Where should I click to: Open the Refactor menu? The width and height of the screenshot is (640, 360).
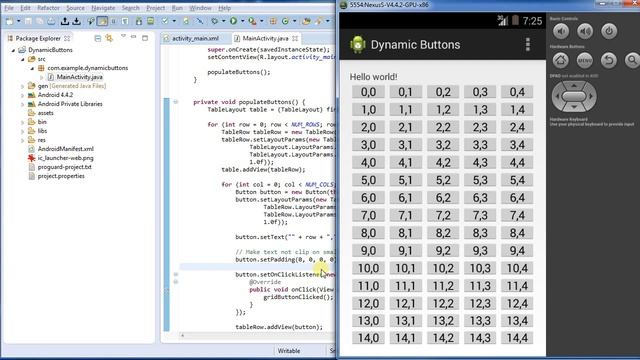pos(48,8)
